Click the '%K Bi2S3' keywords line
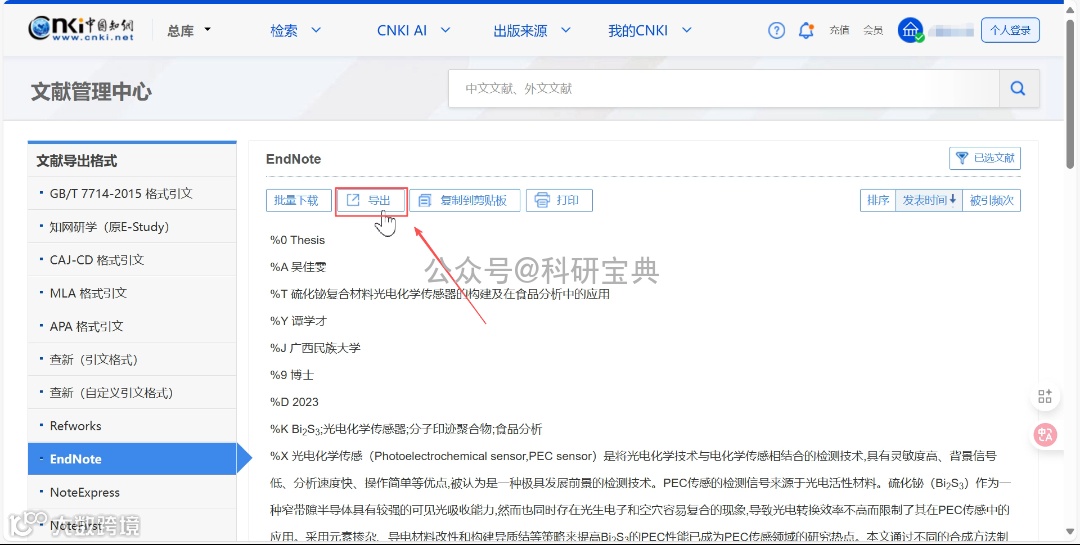The image size is (1080, 545). pos(406,429)
